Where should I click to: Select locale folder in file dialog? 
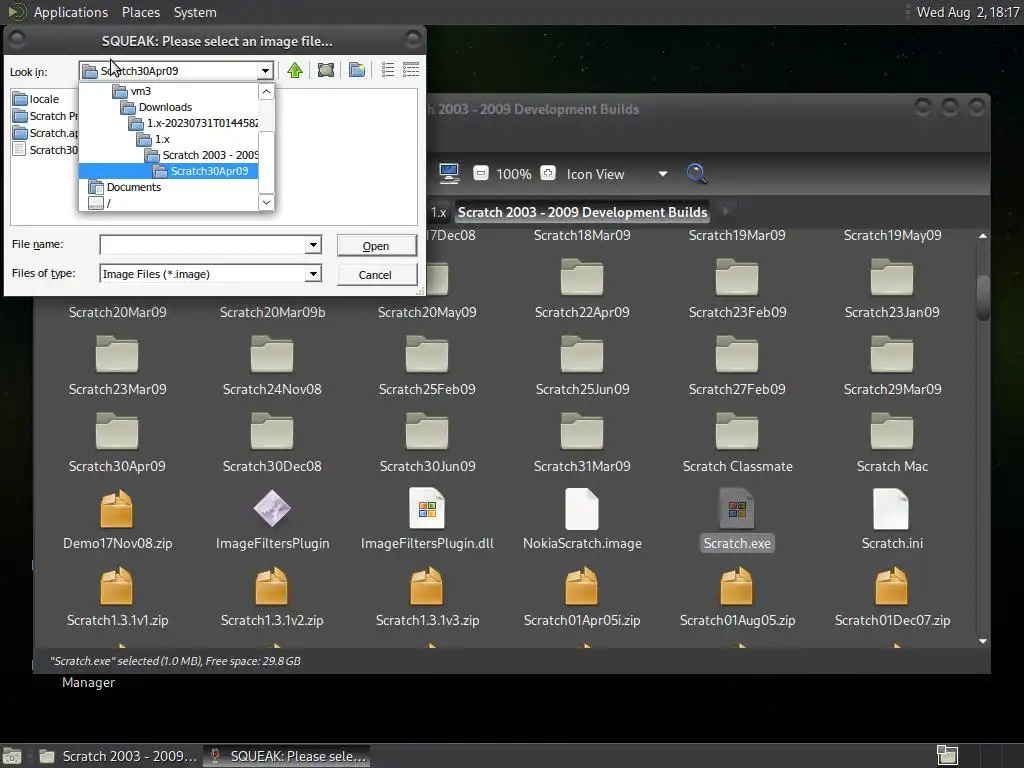37,99
